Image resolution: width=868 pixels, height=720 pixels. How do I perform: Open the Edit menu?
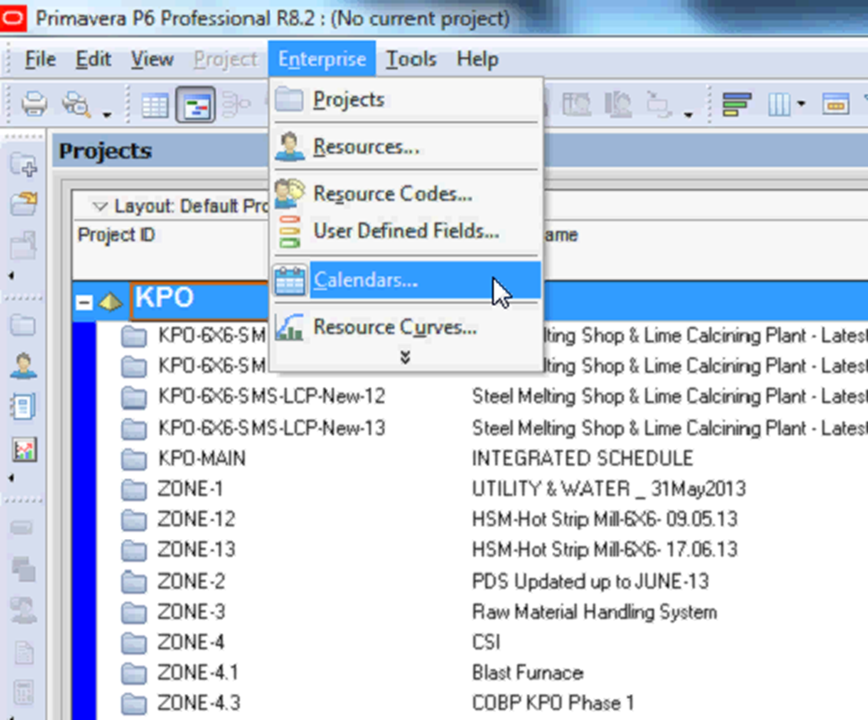[93, 59]
